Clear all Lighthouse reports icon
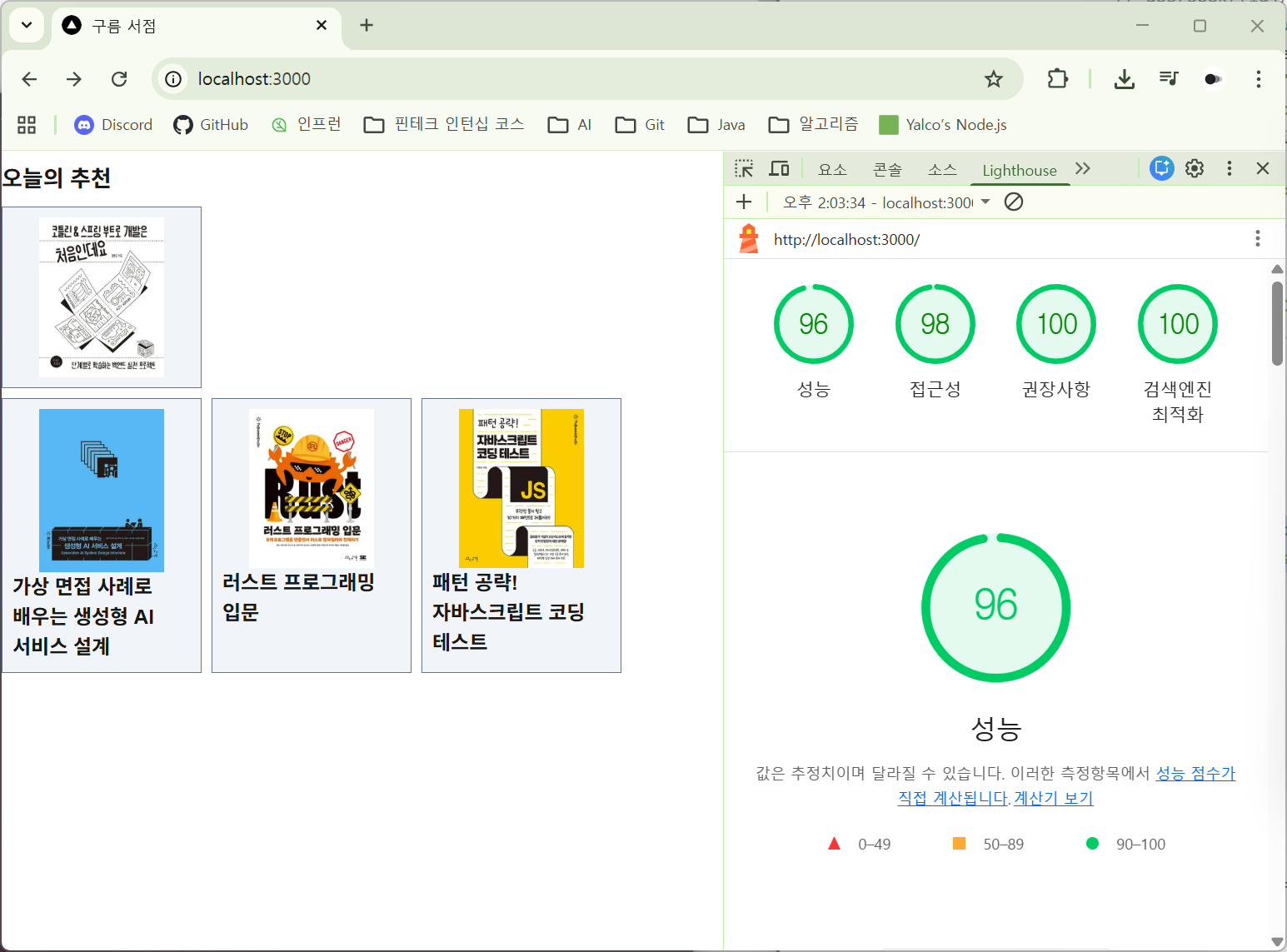Screen dimensions: 1287x952 coord(1014,202)
